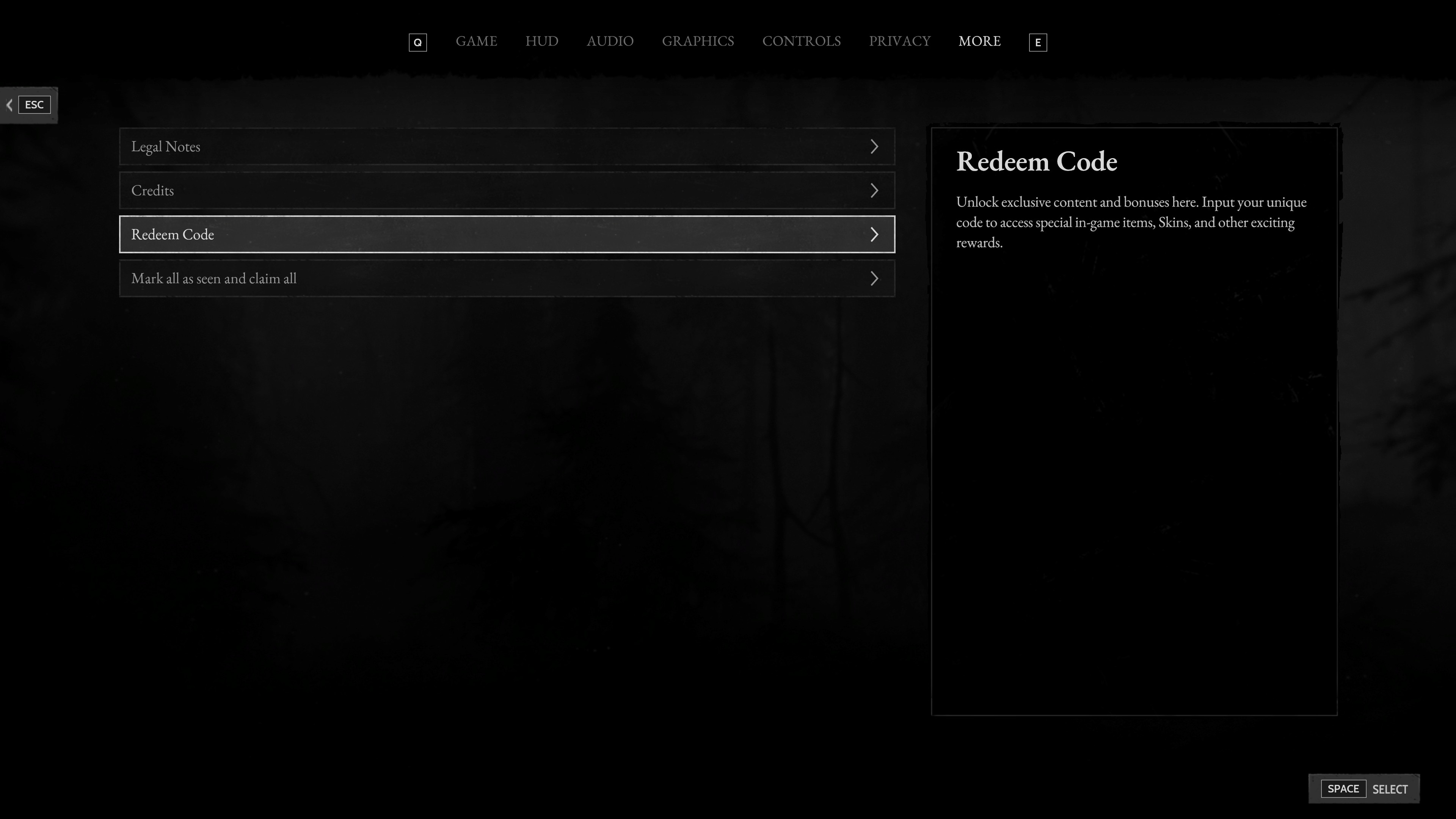Click the back arrow beside ESC
This screenshot has width=1456, height=819.
click(x=9, y=105)
